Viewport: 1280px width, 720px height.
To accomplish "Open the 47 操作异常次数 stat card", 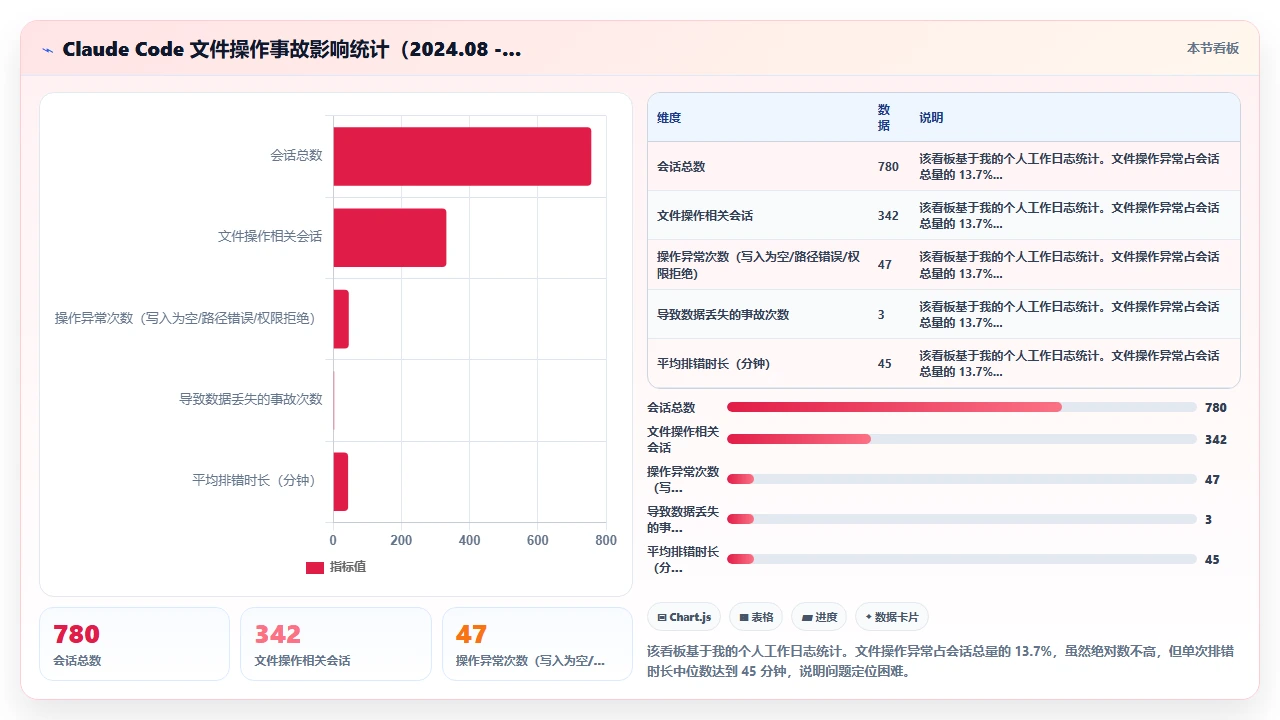I will coord(537,644).
